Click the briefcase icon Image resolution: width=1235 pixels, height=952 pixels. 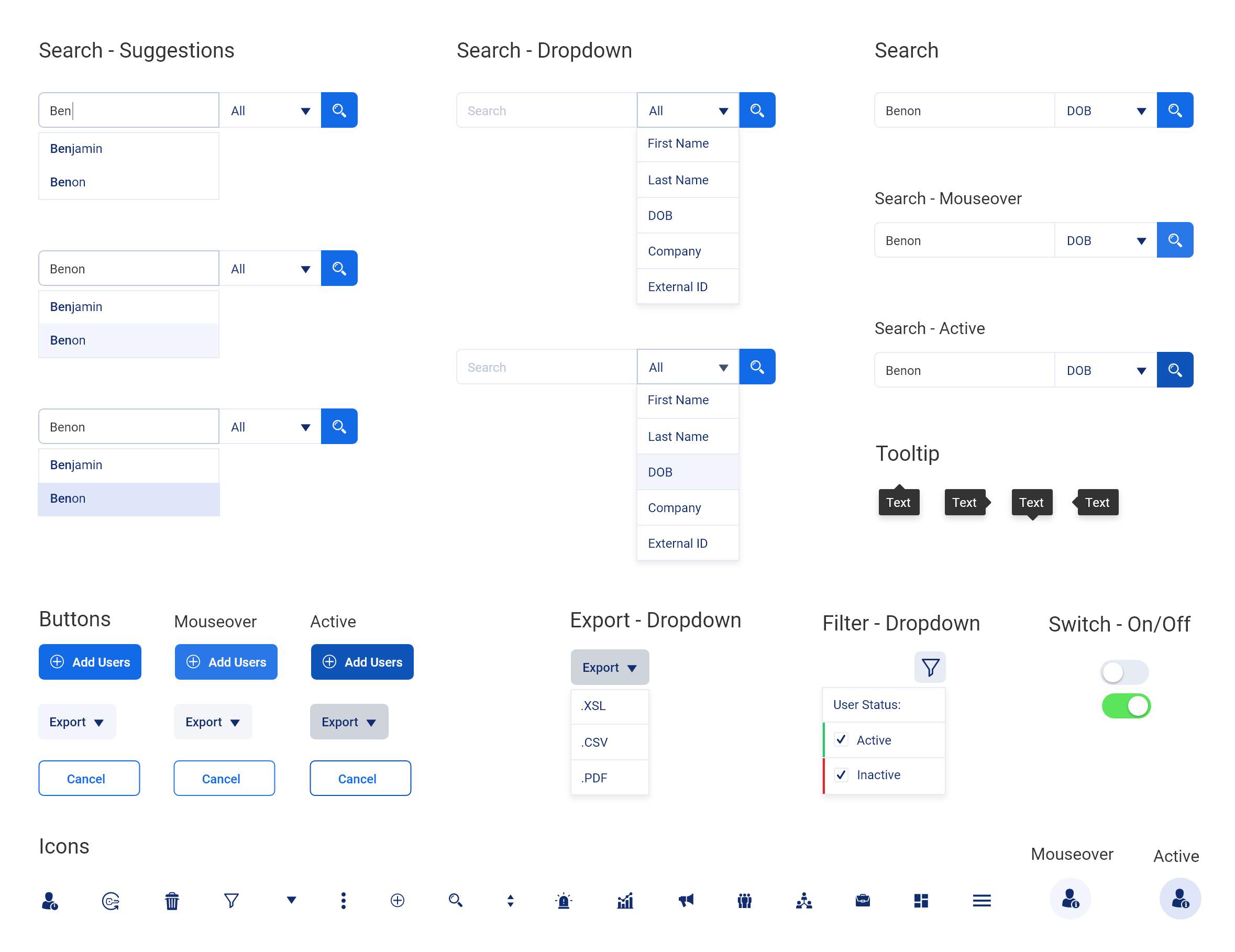point(862,900)
